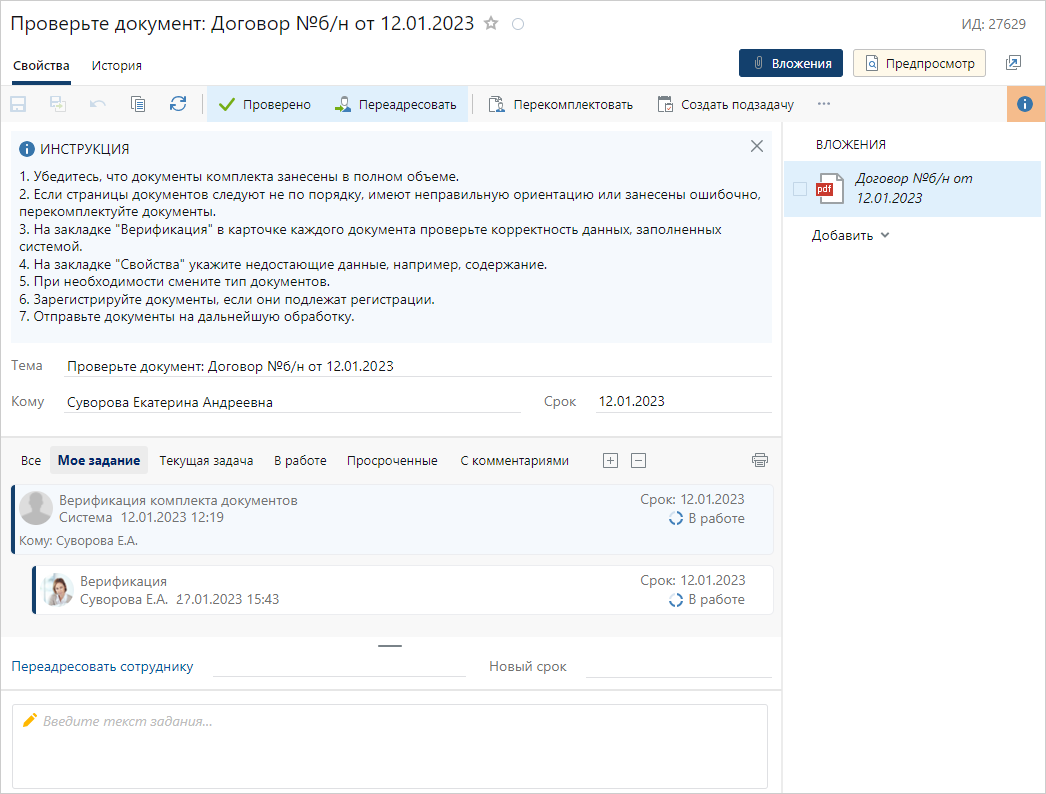Open the Договор №б/н PDF attachment
This screenshot has height=794, width=1046.
point(913,188)
